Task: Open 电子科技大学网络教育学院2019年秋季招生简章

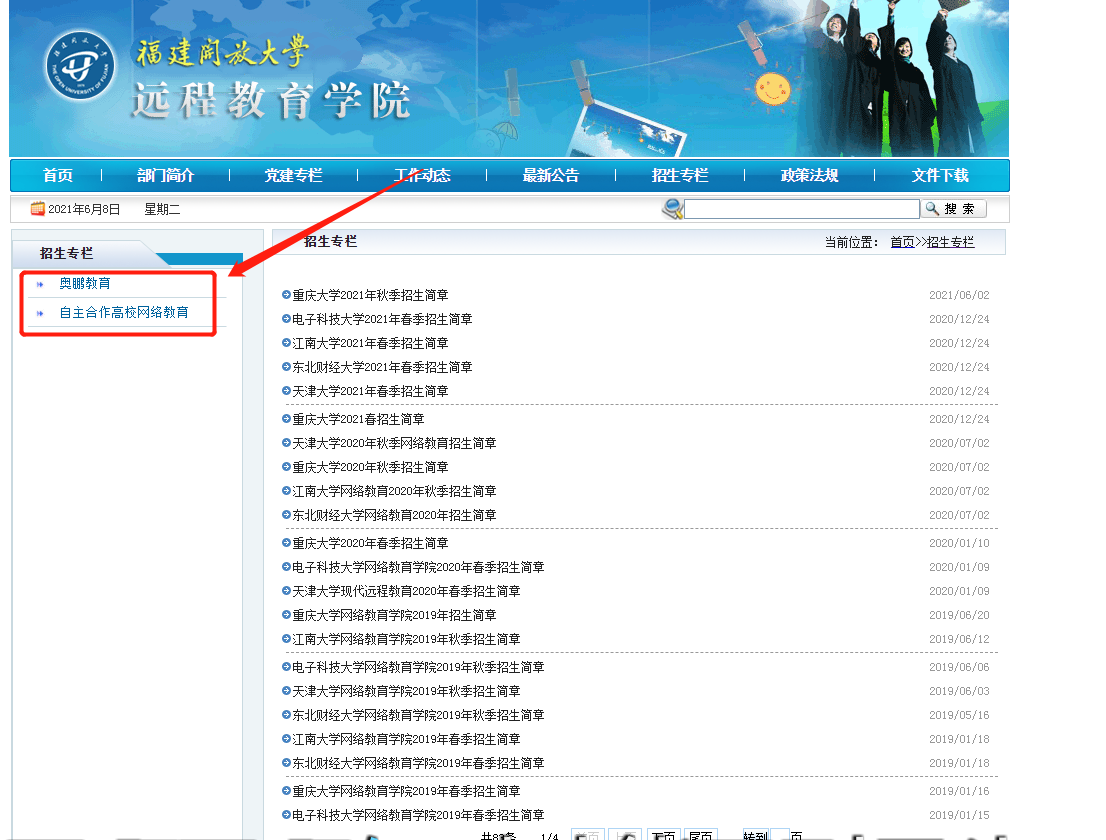Action: (418, 667)
